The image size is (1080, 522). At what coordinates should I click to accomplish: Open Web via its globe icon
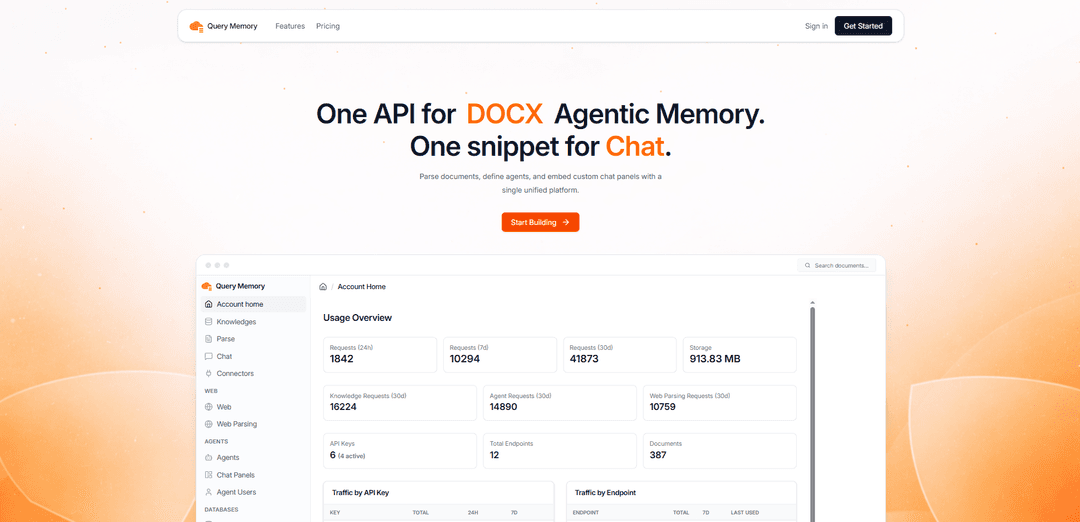tap(209, 407)
